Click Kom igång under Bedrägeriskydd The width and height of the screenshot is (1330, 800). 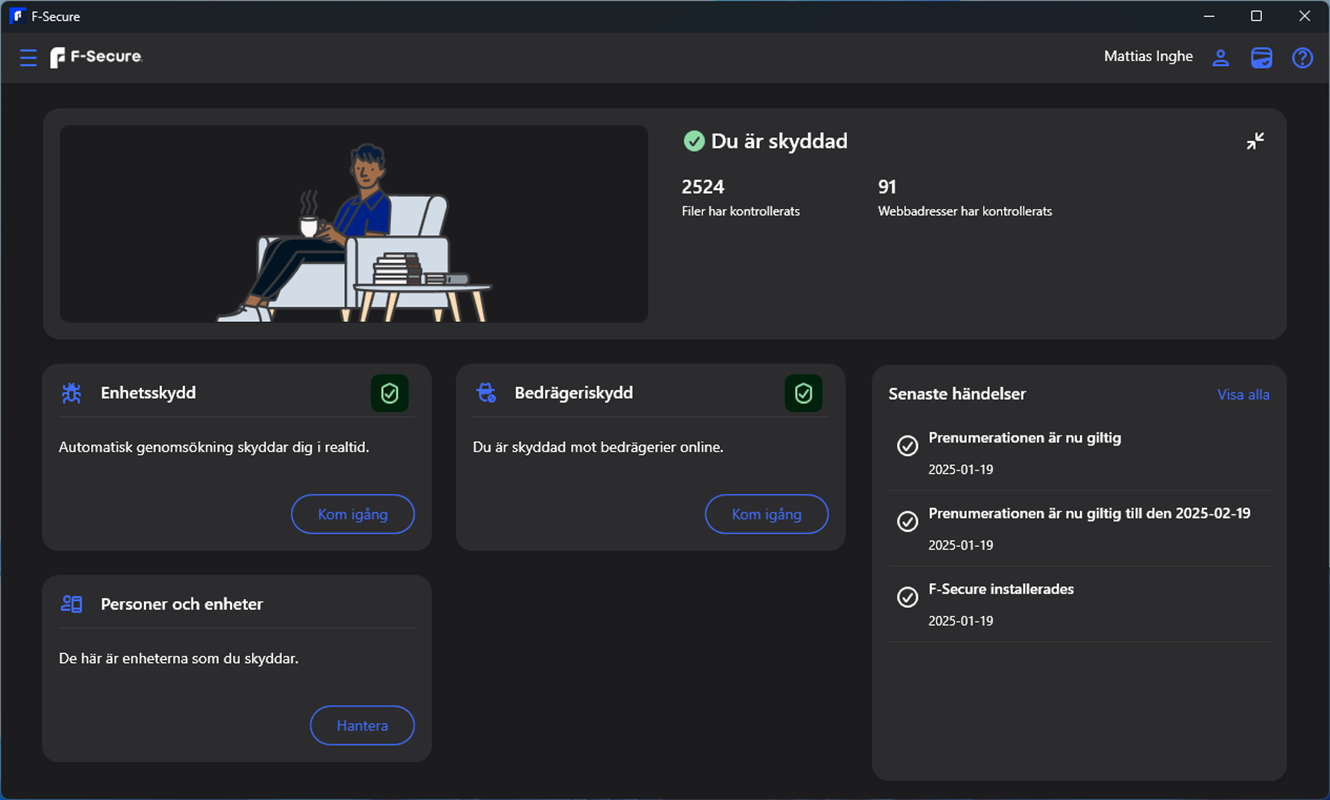coord(766,514)
